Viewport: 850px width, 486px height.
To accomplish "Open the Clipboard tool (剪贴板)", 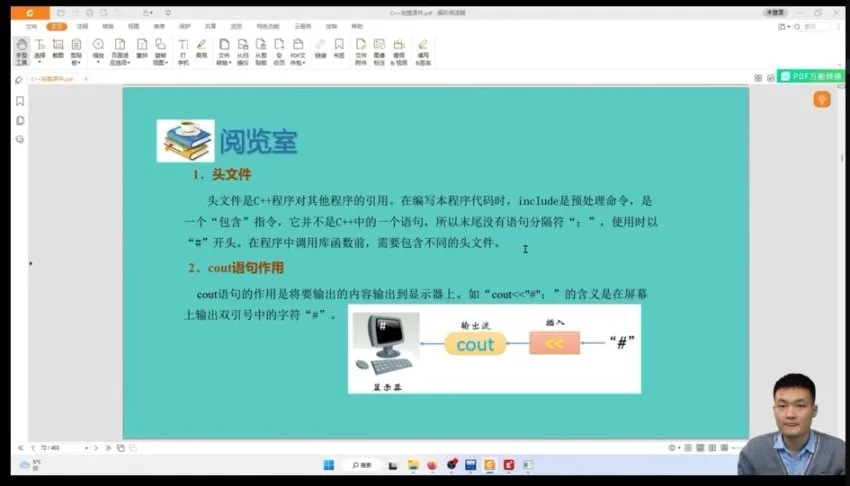I will pos(76,51).
